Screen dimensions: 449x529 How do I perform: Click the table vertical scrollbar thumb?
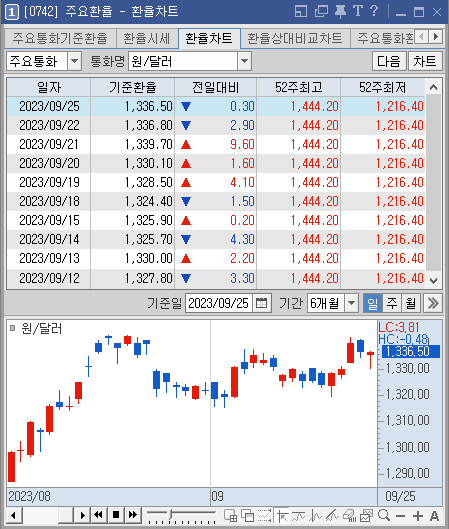coord(433,183)
